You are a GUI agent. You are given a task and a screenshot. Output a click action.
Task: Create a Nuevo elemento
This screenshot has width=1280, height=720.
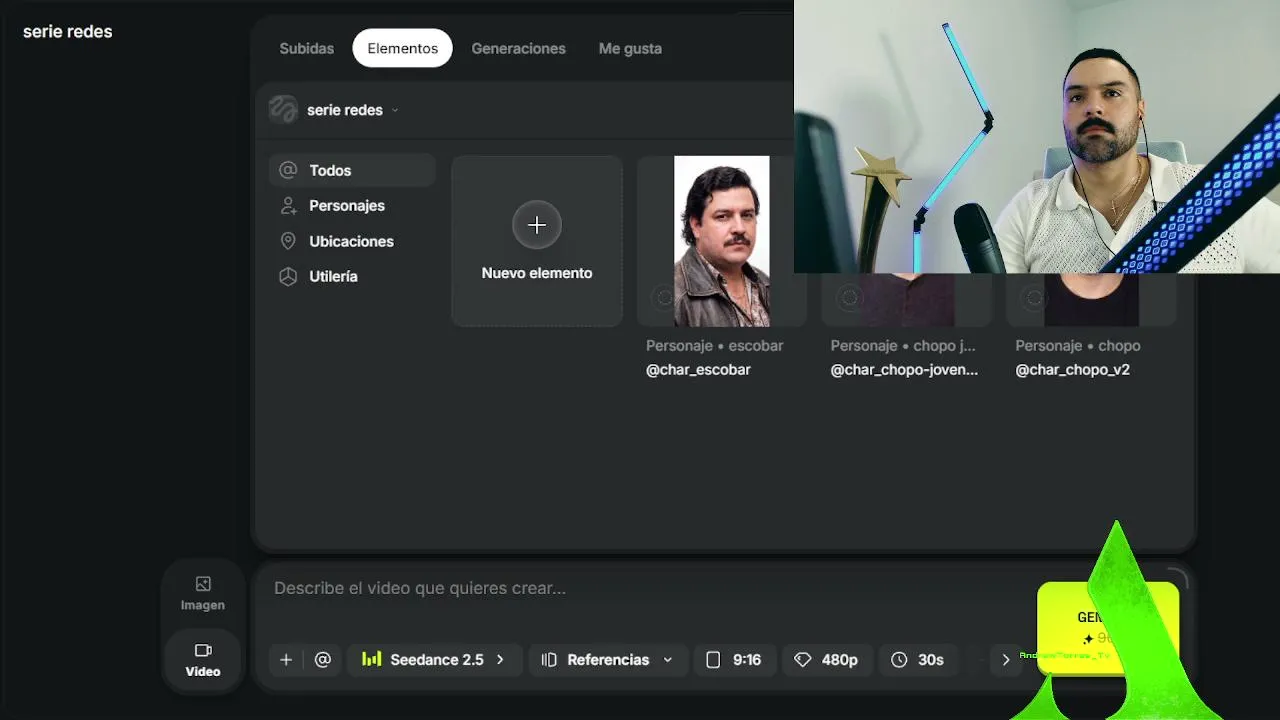click(537, 241)
